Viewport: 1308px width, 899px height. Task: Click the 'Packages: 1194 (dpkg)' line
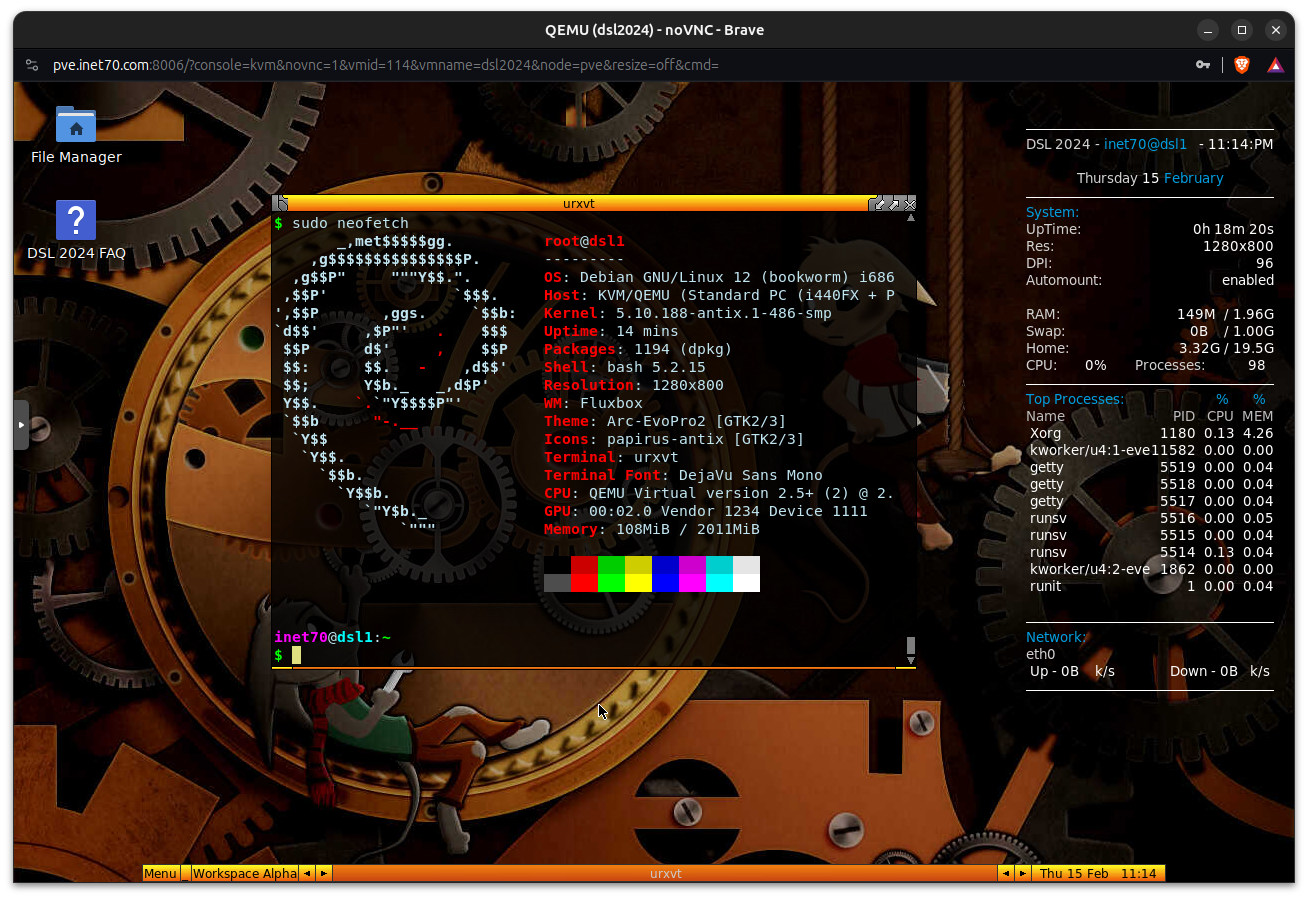pyautogui.click(x=638, y=349)
